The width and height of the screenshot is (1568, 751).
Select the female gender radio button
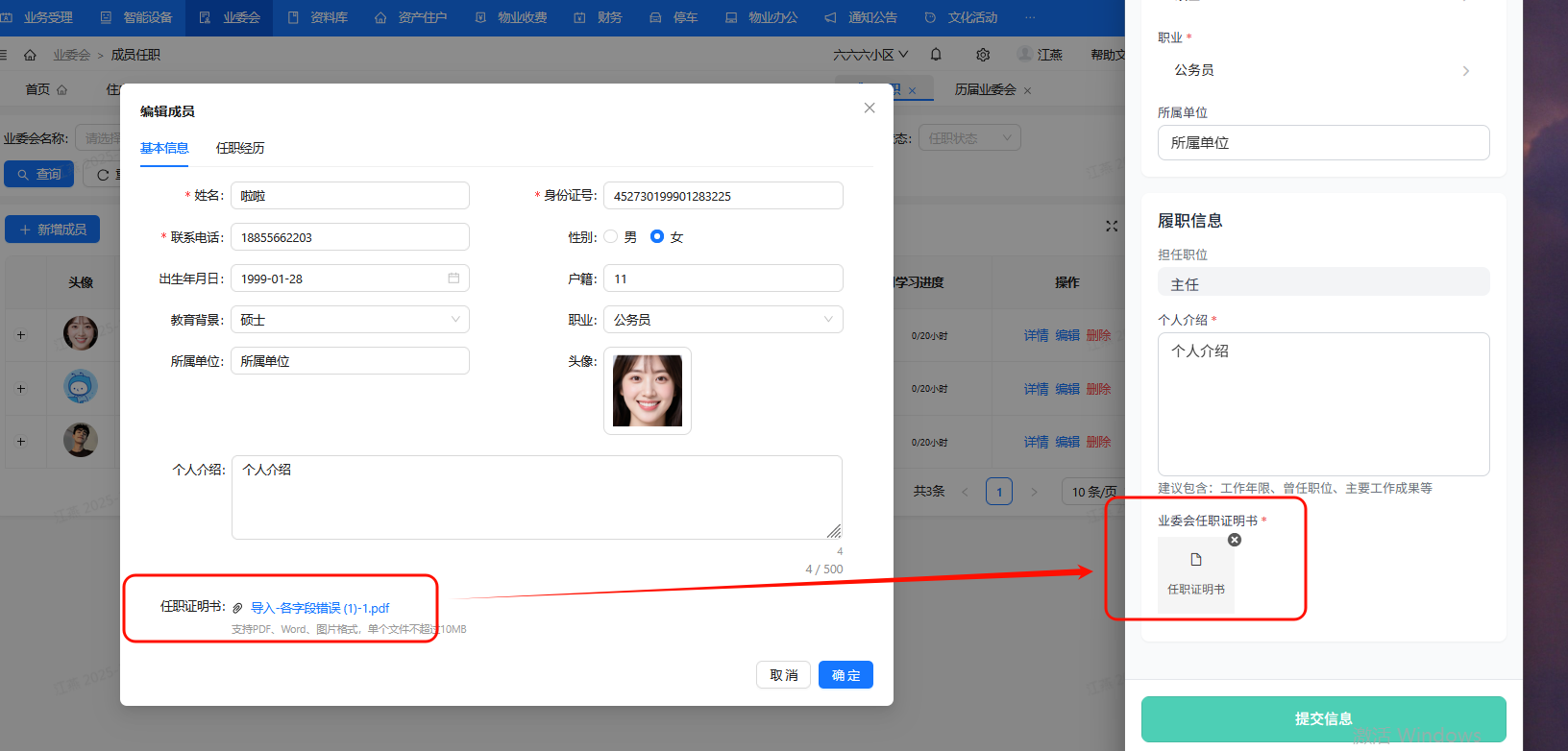[x=657, y=236]
